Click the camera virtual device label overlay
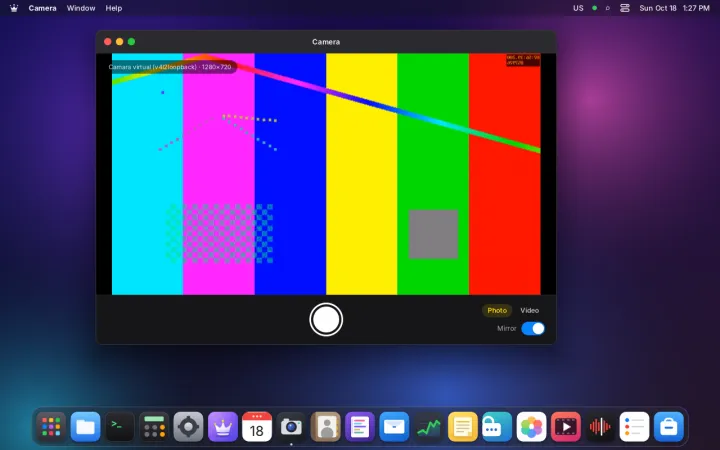 (x=170, y=67)
